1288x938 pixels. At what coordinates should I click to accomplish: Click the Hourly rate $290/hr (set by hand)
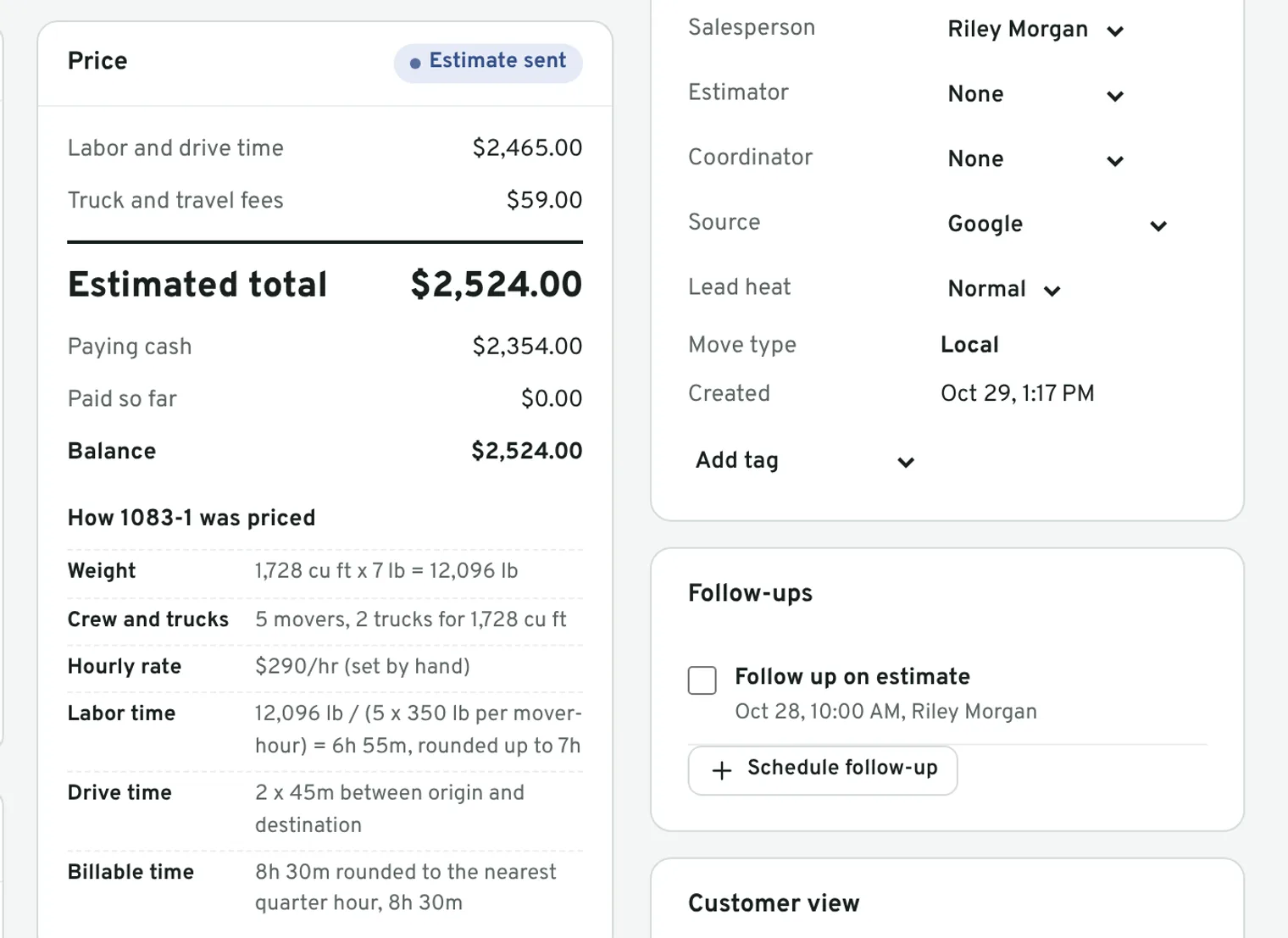click(363, 666)
